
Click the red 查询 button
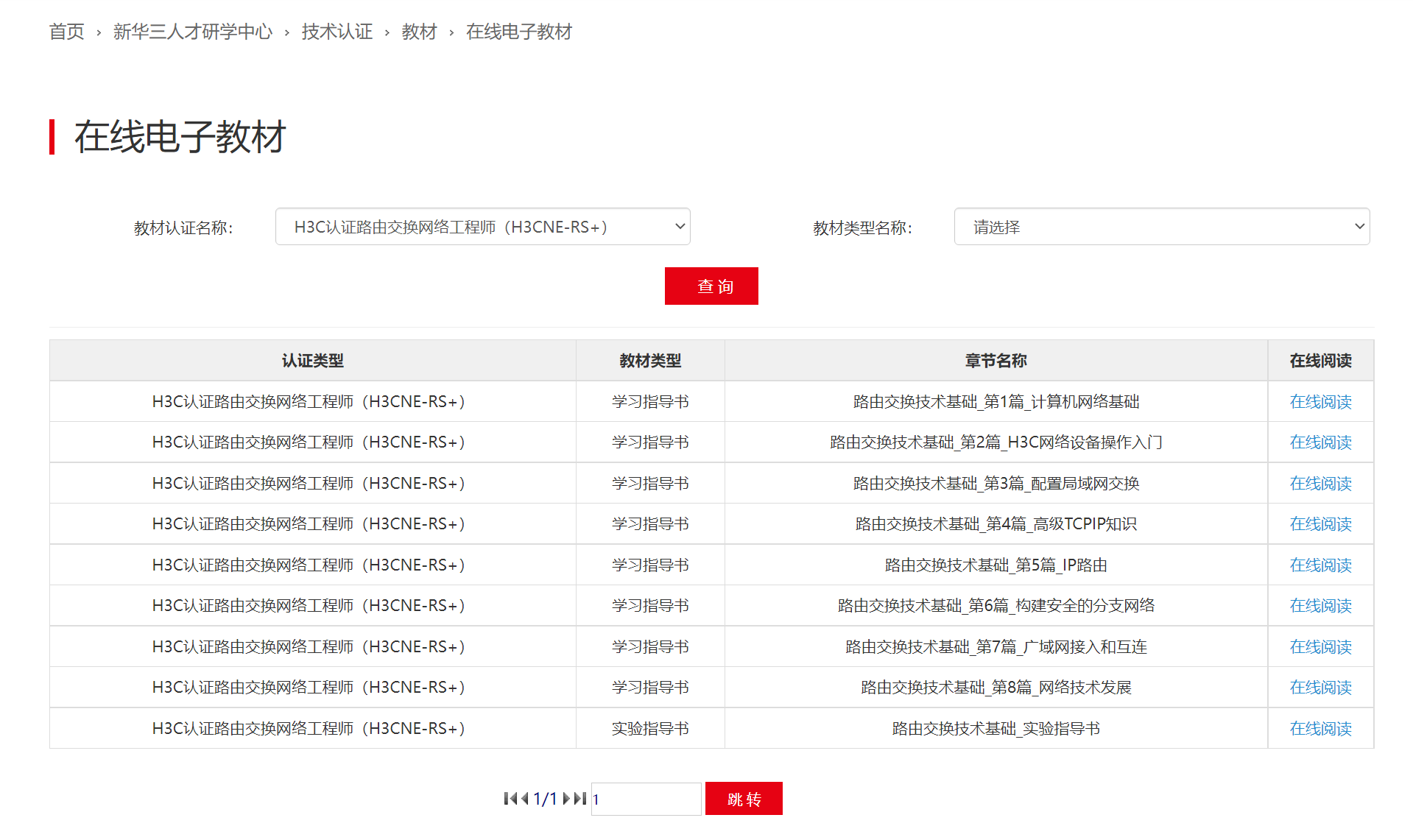tap(711, 286)
